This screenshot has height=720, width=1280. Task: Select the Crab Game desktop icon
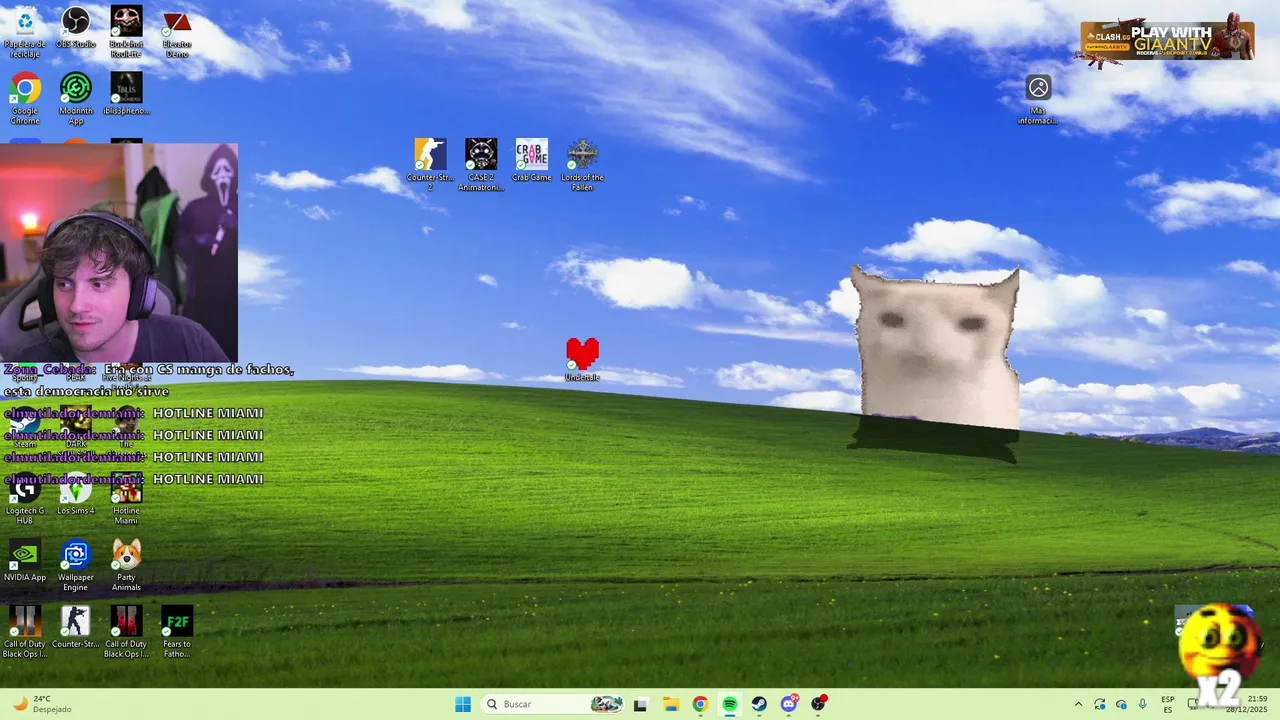tap(532, 160)
